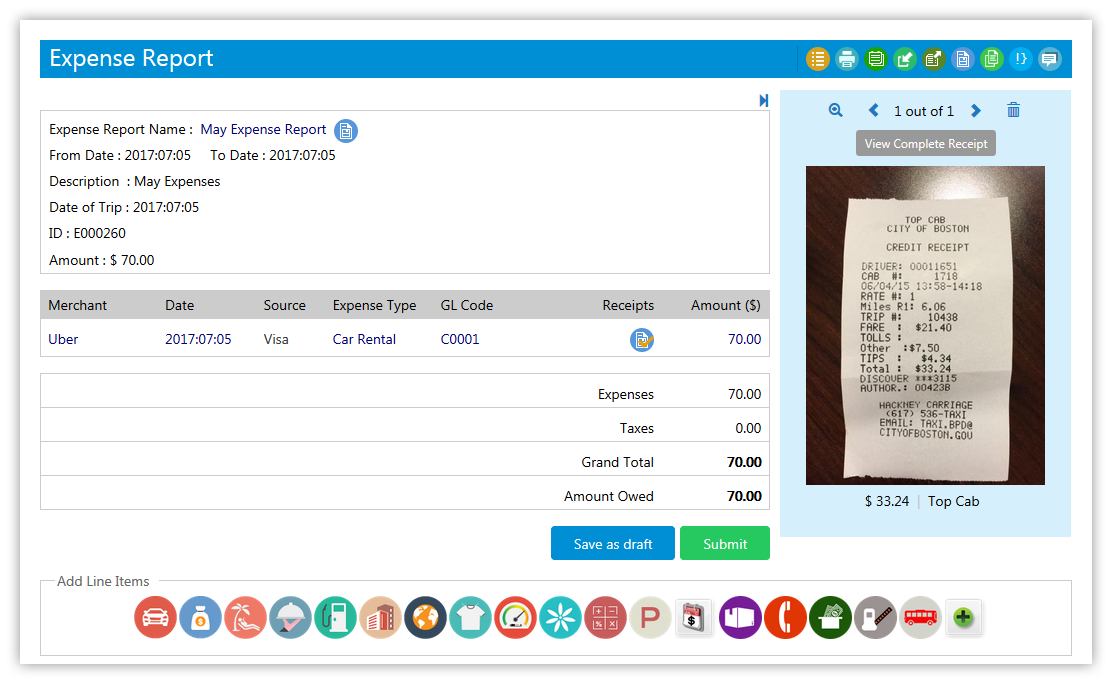Add a vacation palm tree line item
1112x684 pixels.
pos(245,617)
